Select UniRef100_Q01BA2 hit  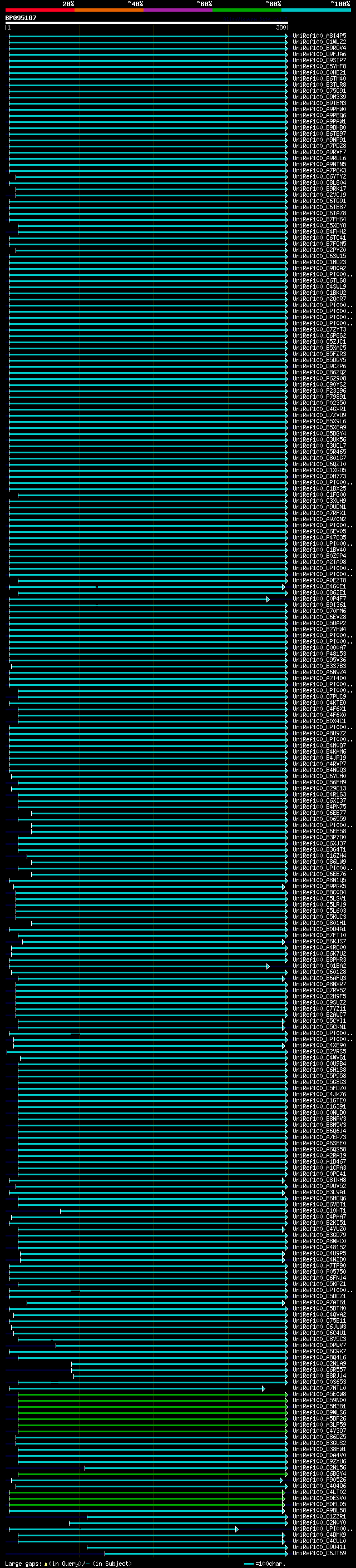coord(319,966)
